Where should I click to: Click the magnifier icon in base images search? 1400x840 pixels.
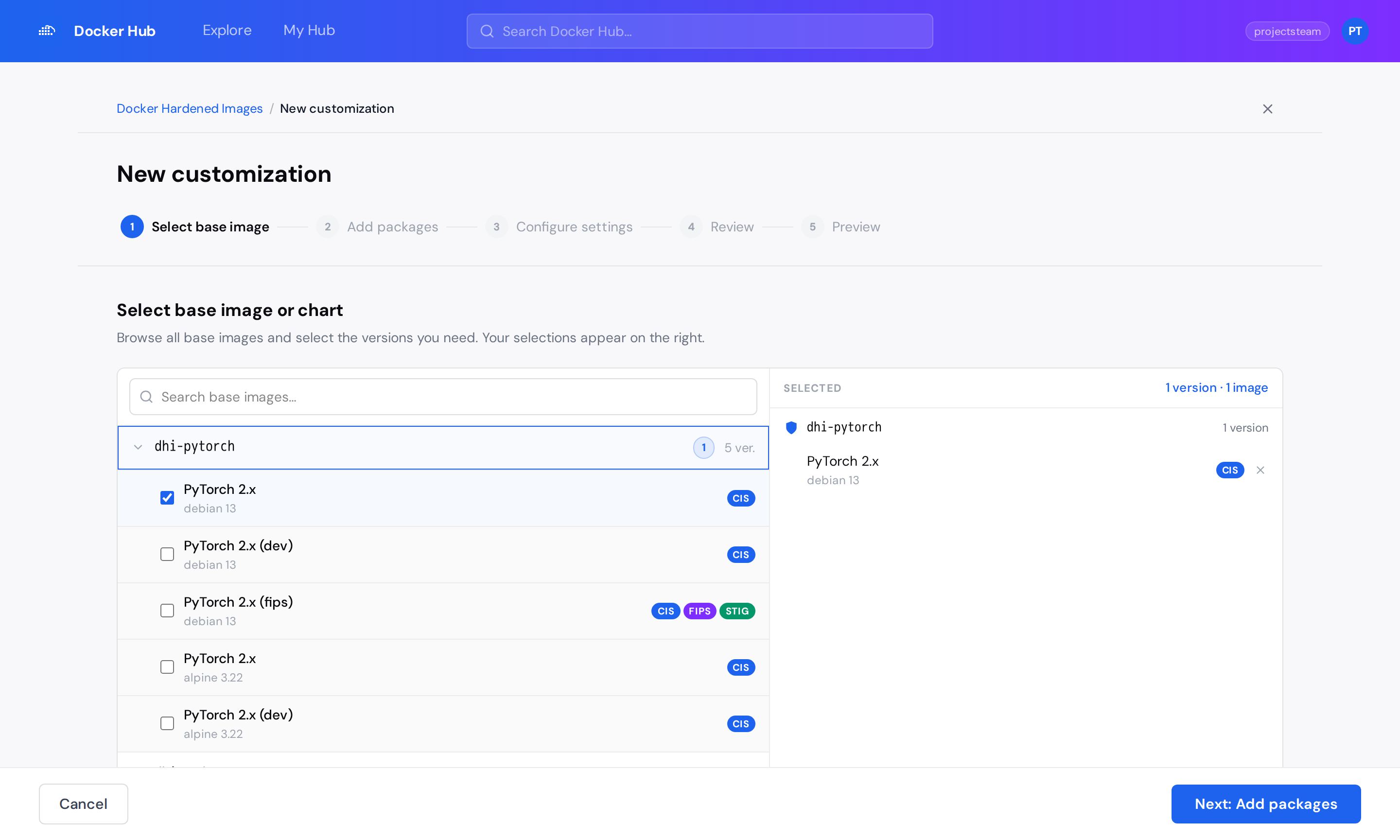tap(147, 397)
